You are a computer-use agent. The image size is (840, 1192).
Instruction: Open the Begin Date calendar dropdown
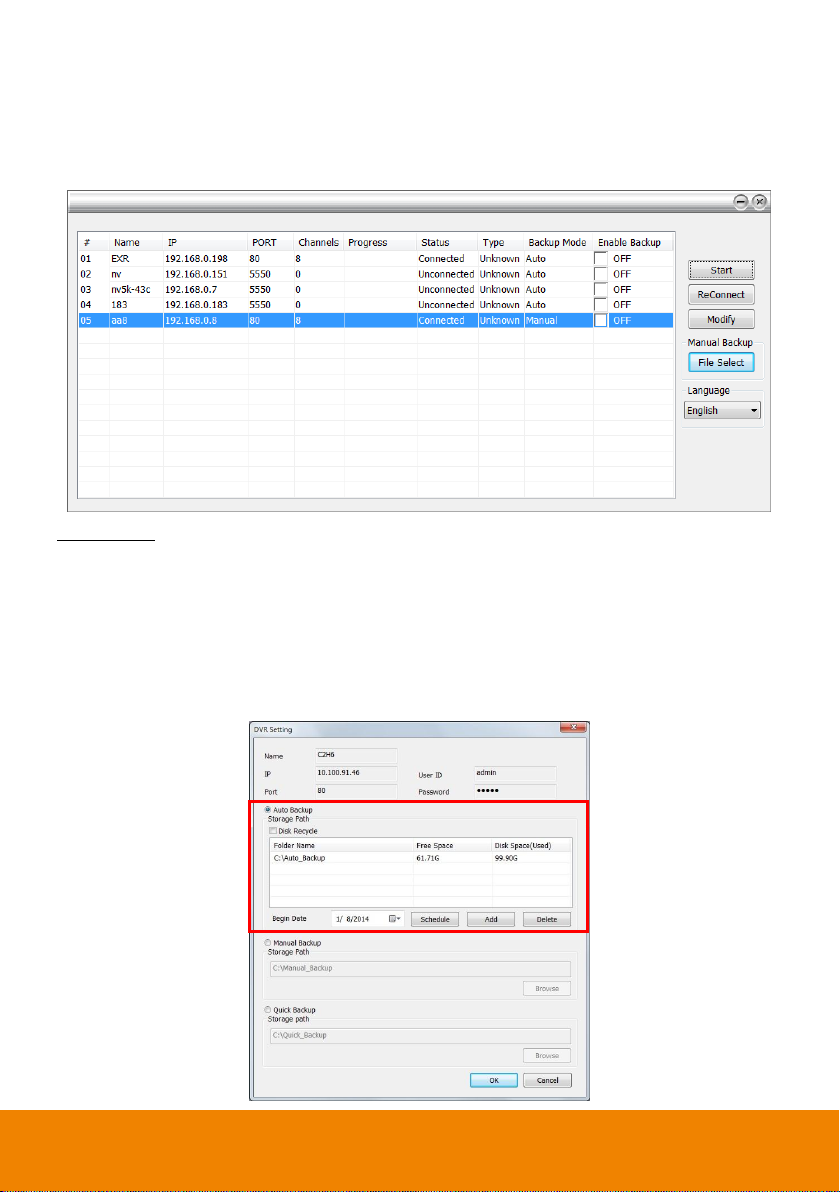(x=395, y=919)
